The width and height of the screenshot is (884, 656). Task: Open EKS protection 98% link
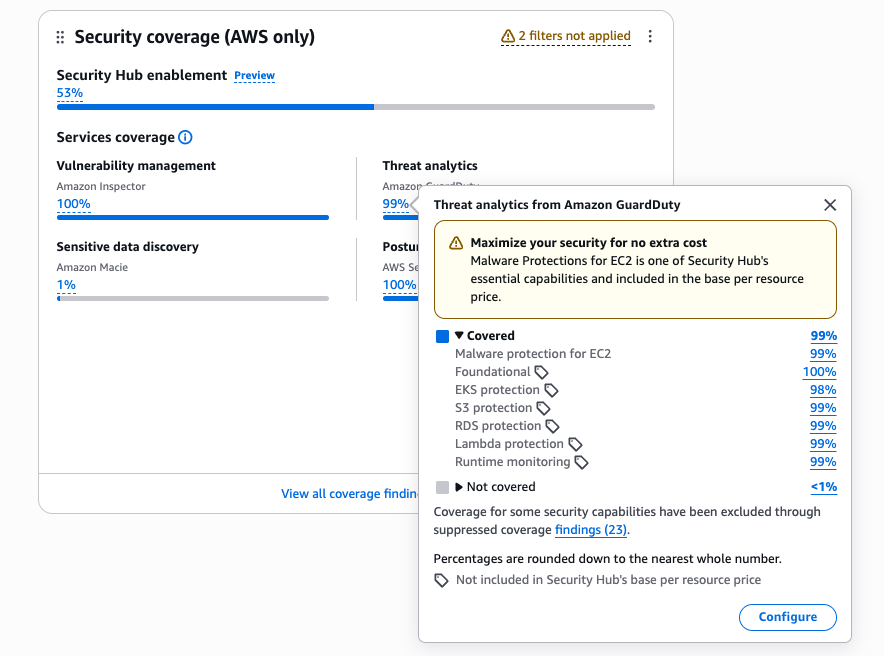pos(823,390)
